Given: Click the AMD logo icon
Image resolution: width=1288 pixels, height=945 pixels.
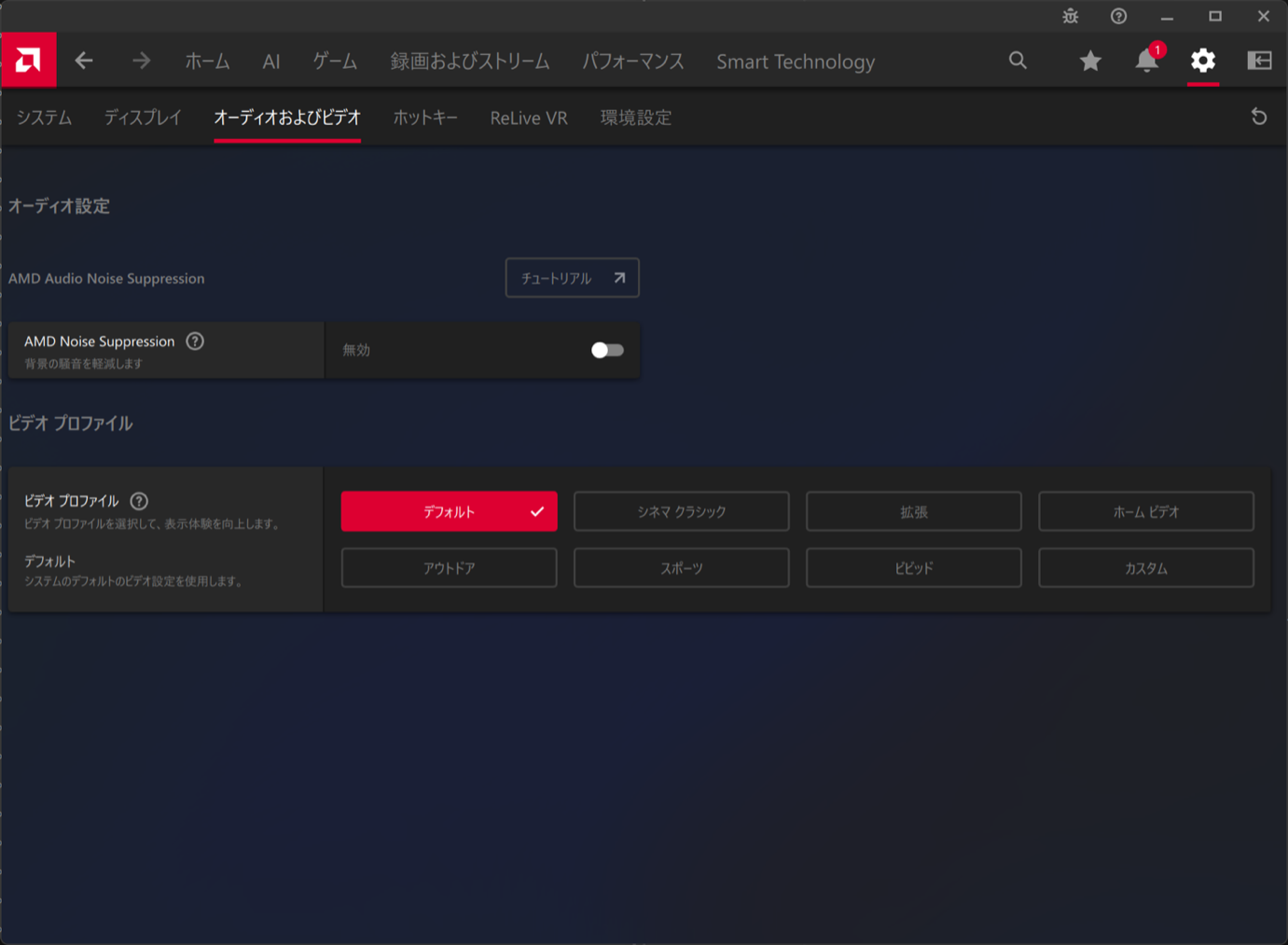Looking at the screenshot, I should tap(28, 61).
